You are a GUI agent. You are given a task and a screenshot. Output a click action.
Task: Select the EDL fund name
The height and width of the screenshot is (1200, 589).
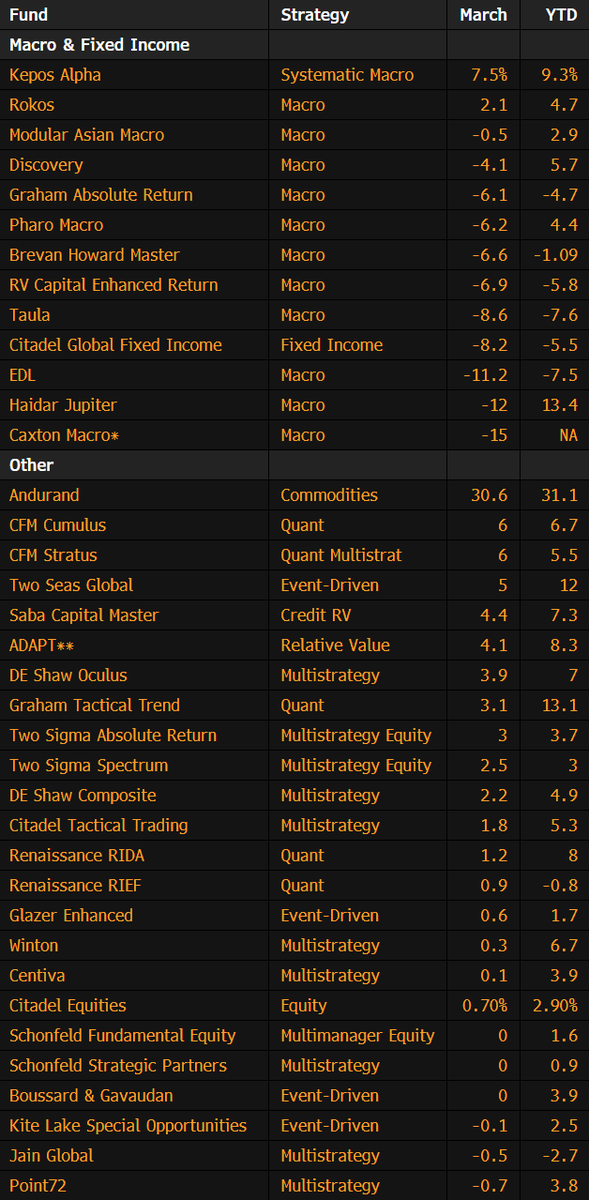coord(23,375)
